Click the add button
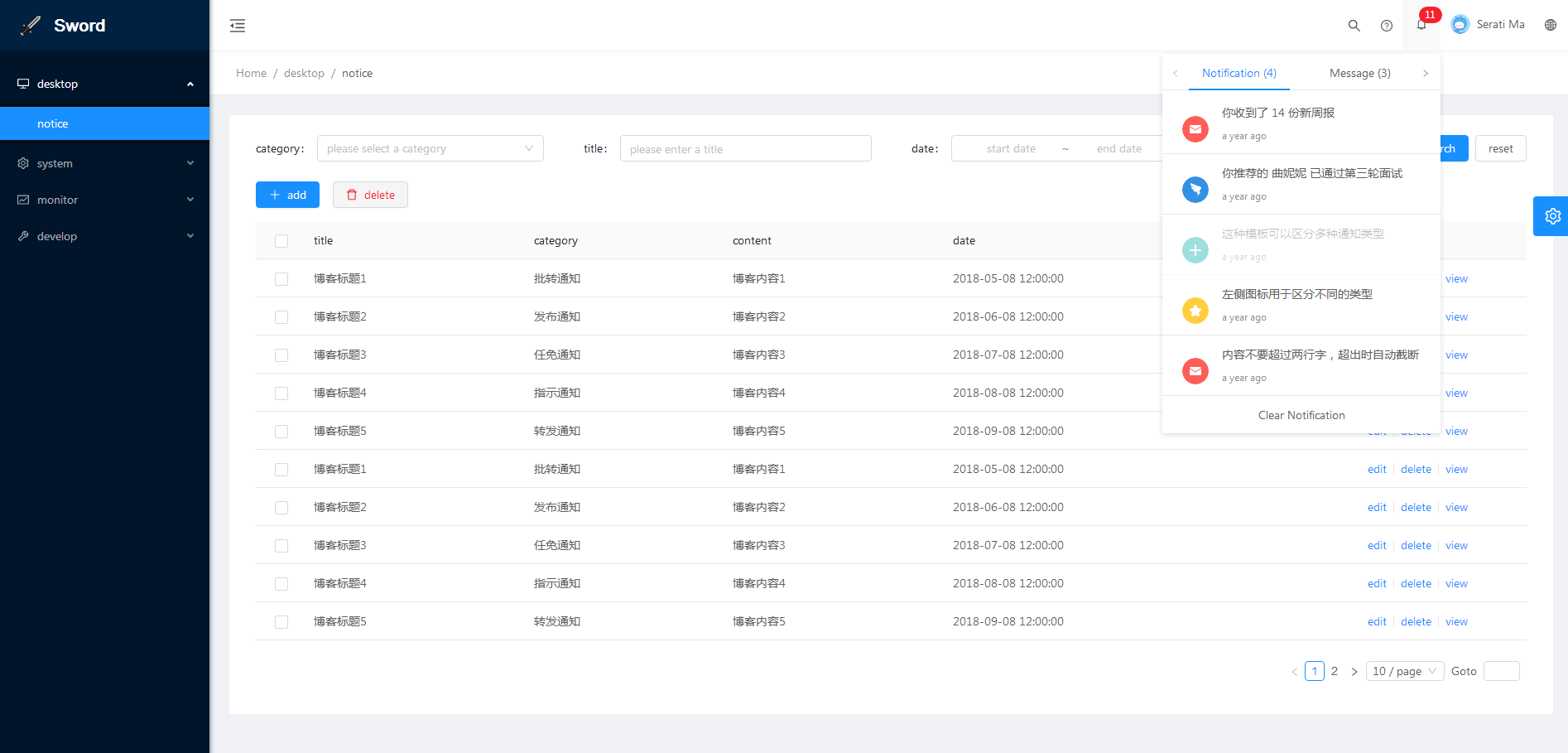This screenshot has width=1568, height=753. (287, 195)
